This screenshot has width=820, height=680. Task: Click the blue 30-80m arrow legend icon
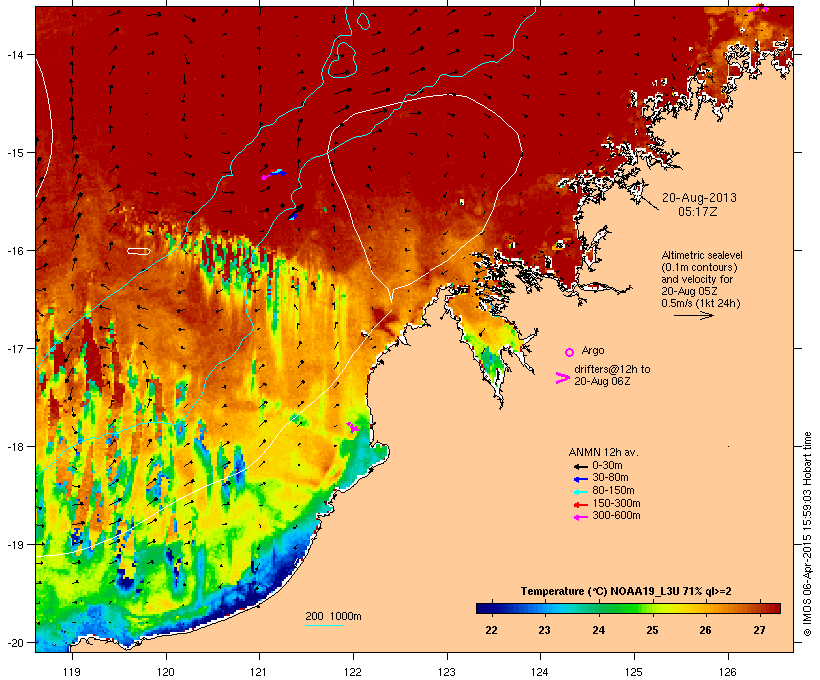tap(580, 479)
